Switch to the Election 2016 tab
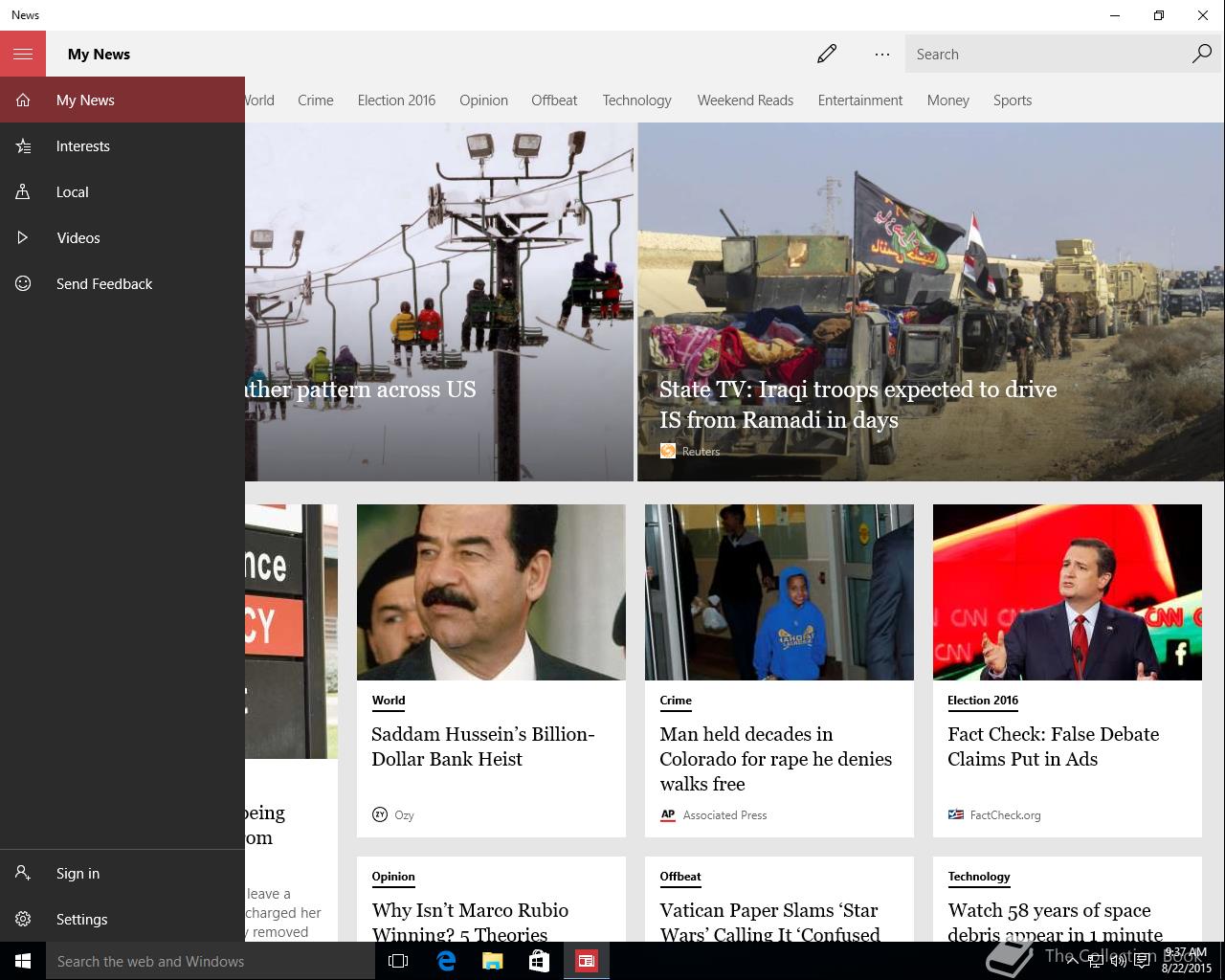This screenshot has width=1225, height=980. click(x=396, y=100)
